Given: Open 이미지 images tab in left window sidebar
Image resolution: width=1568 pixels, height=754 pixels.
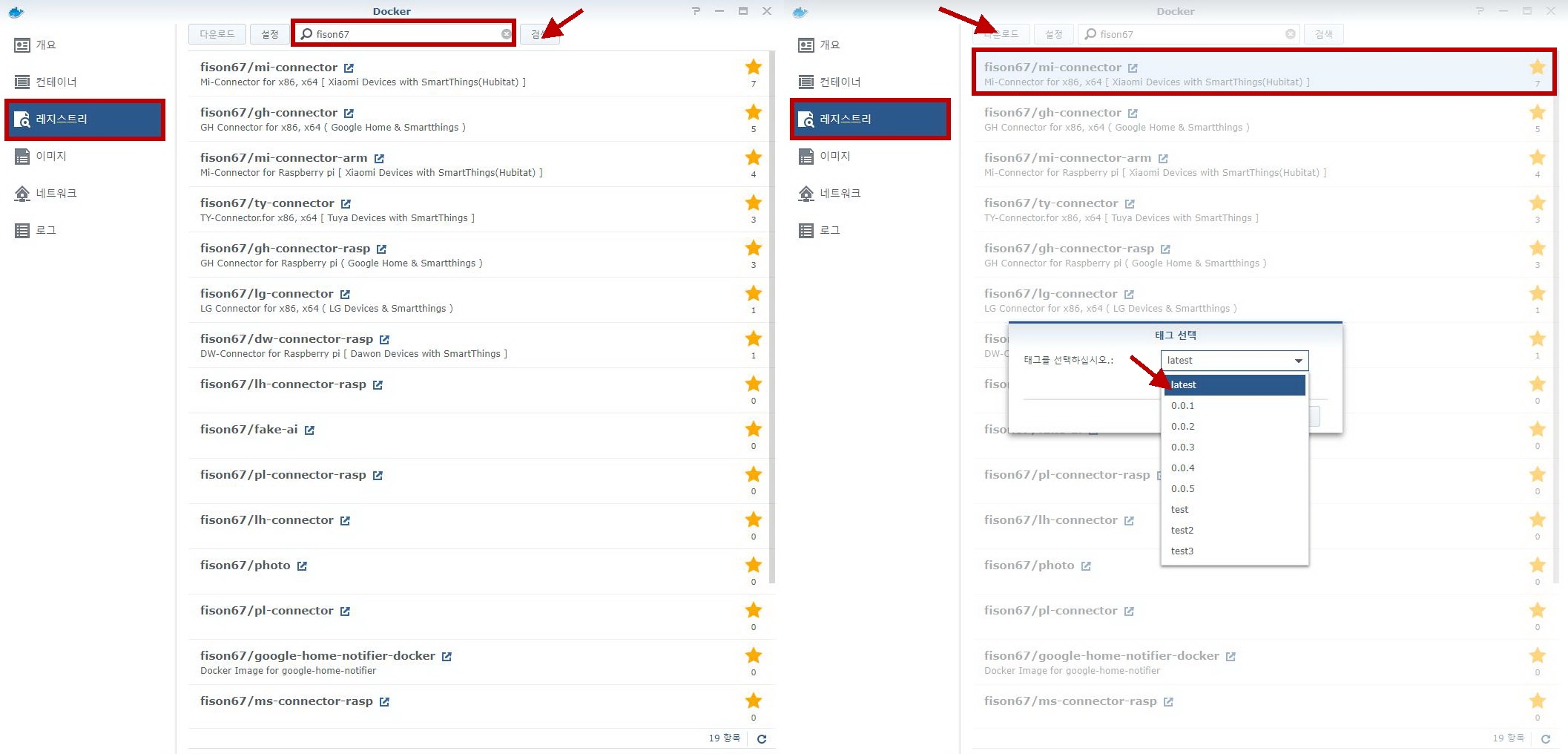Looking at the screenshot, I should tap(85, 157).
